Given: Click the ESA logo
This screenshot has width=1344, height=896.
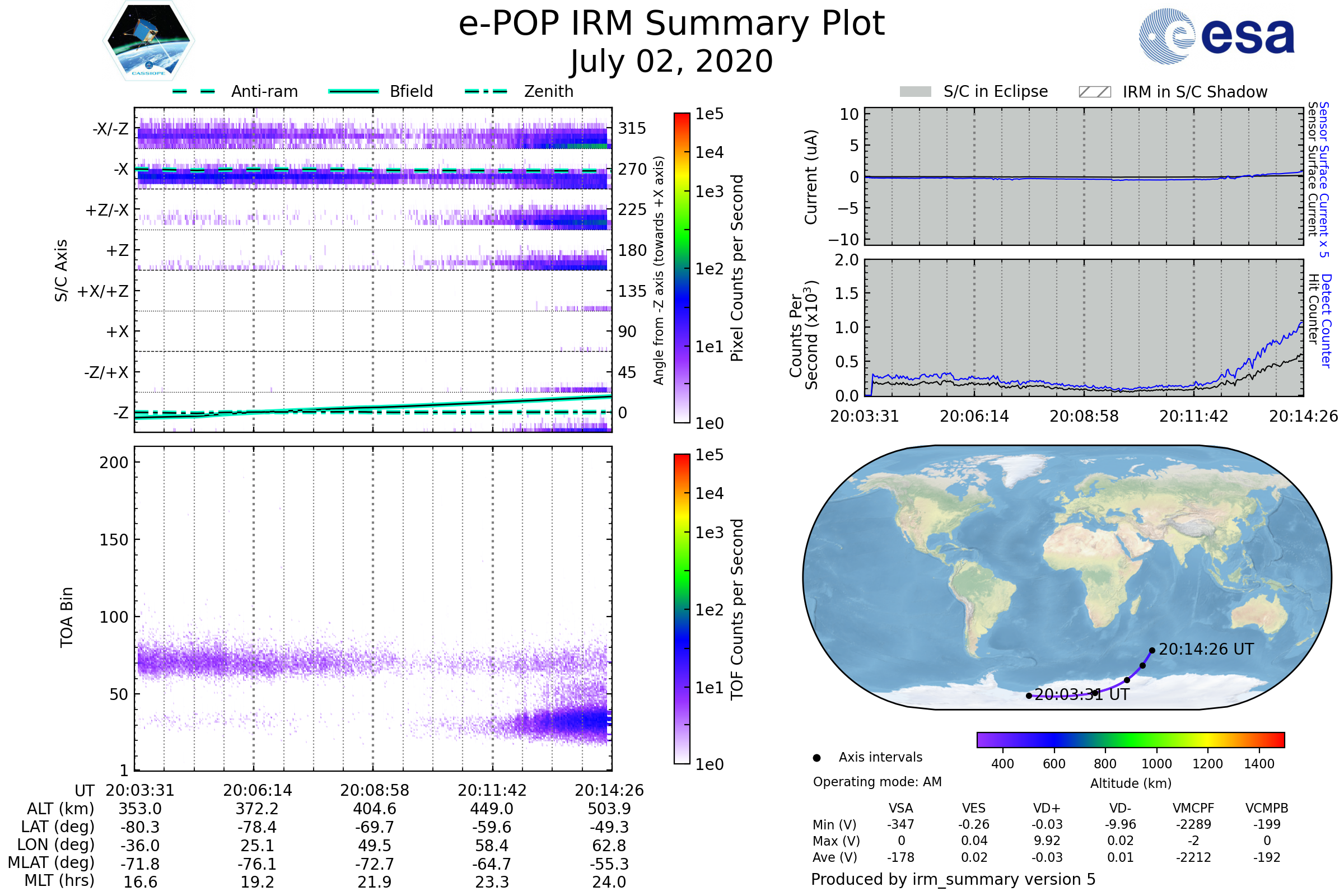Looking at the screenshot, I should pos(1216,36).
